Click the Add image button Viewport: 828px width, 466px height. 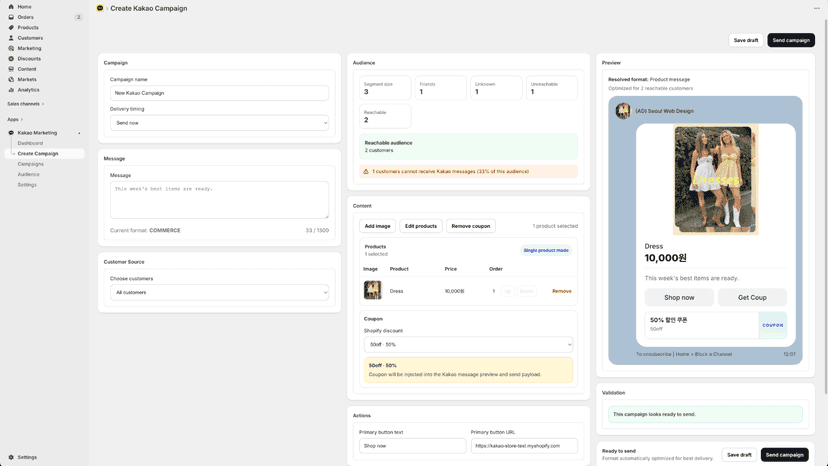click(x=377, y=226)
